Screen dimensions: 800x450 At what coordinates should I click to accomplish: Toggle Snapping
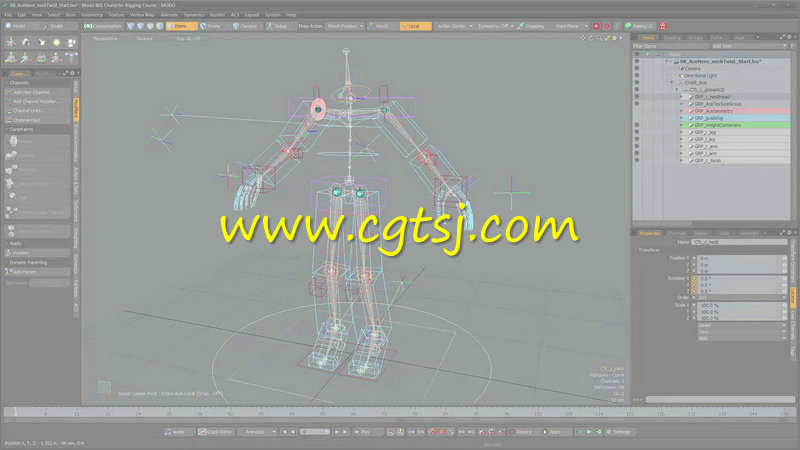(x=532, y=26)
